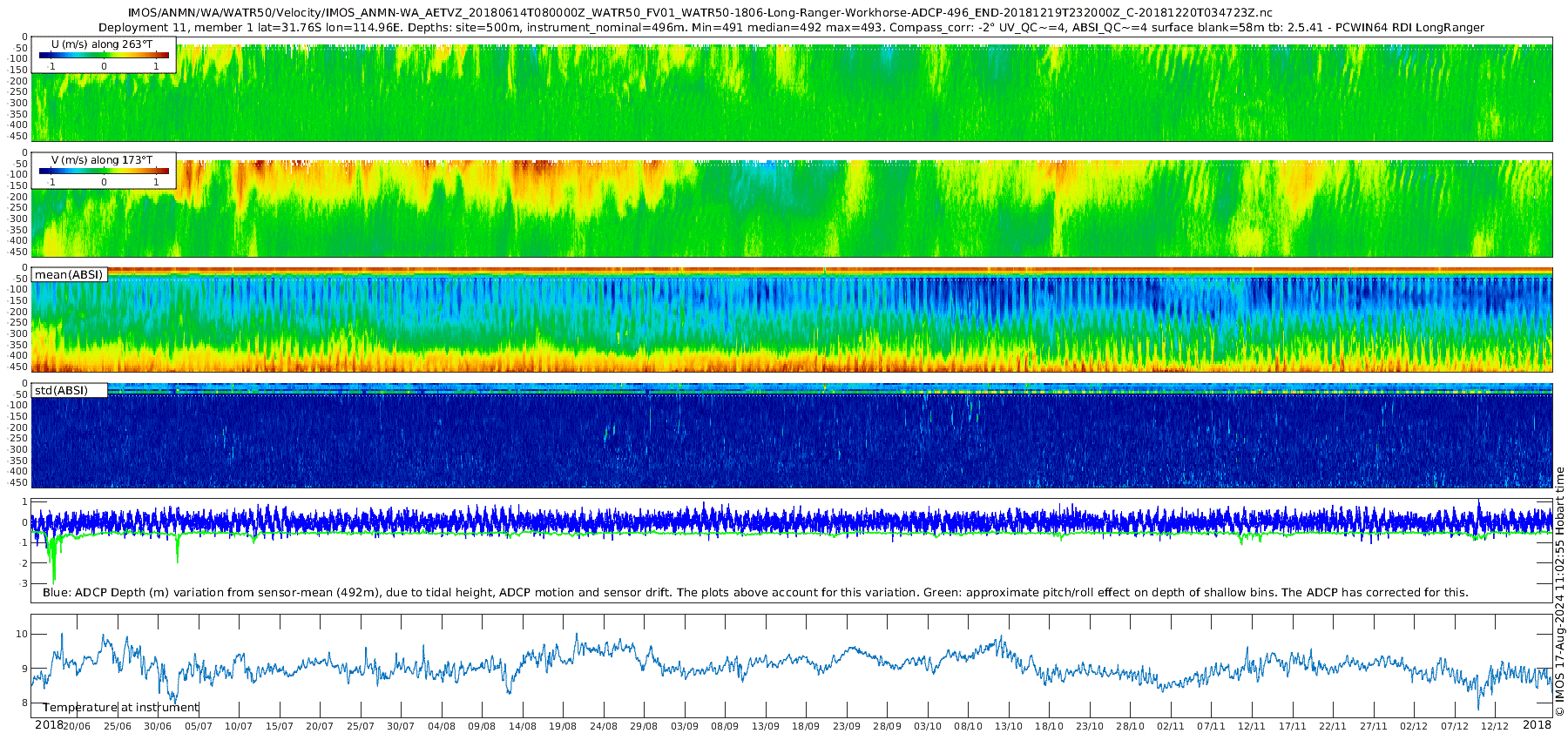Click the deployment metadata subtitle line

point(791,27)
